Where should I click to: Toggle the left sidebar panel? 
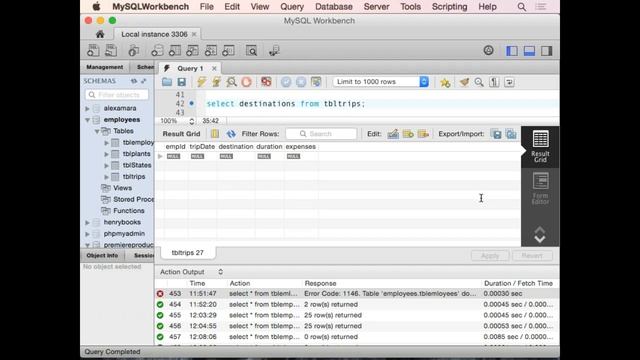click(512, 51)
